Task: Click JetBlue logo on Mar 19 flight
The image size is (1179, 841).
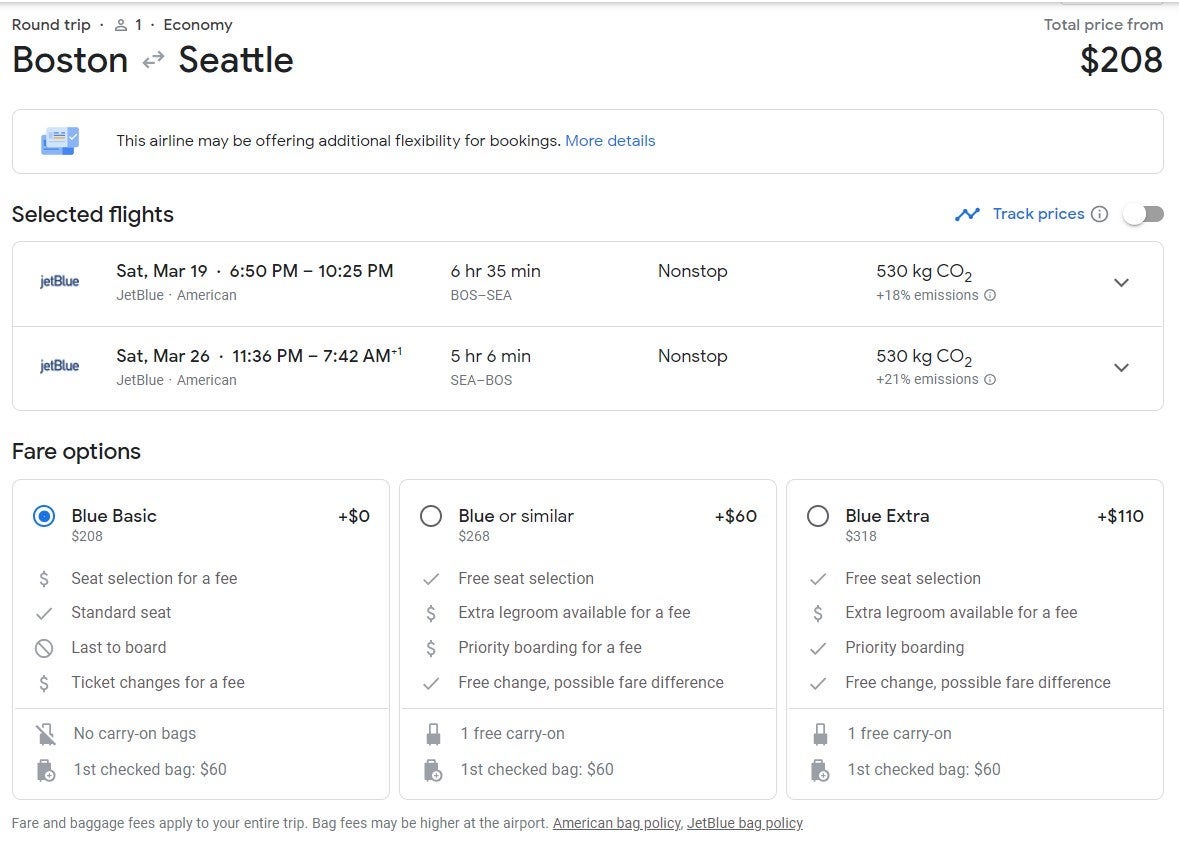Action: coord(59,282)
